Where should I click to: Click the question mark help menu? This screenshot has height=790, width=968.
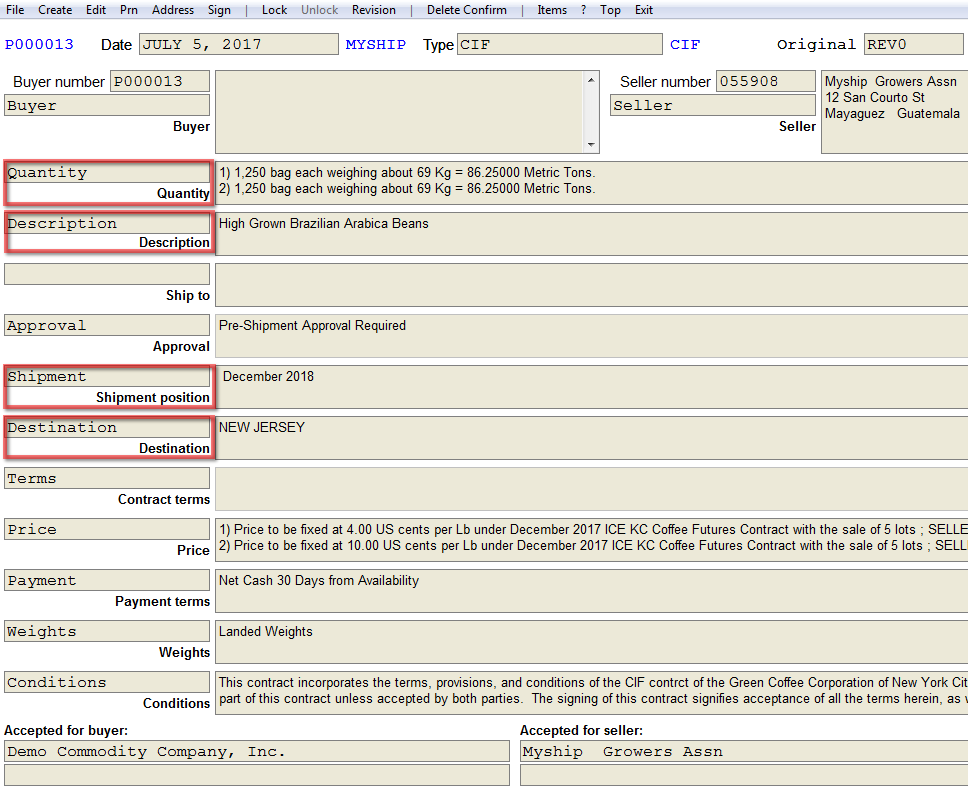tap(583, 10)
